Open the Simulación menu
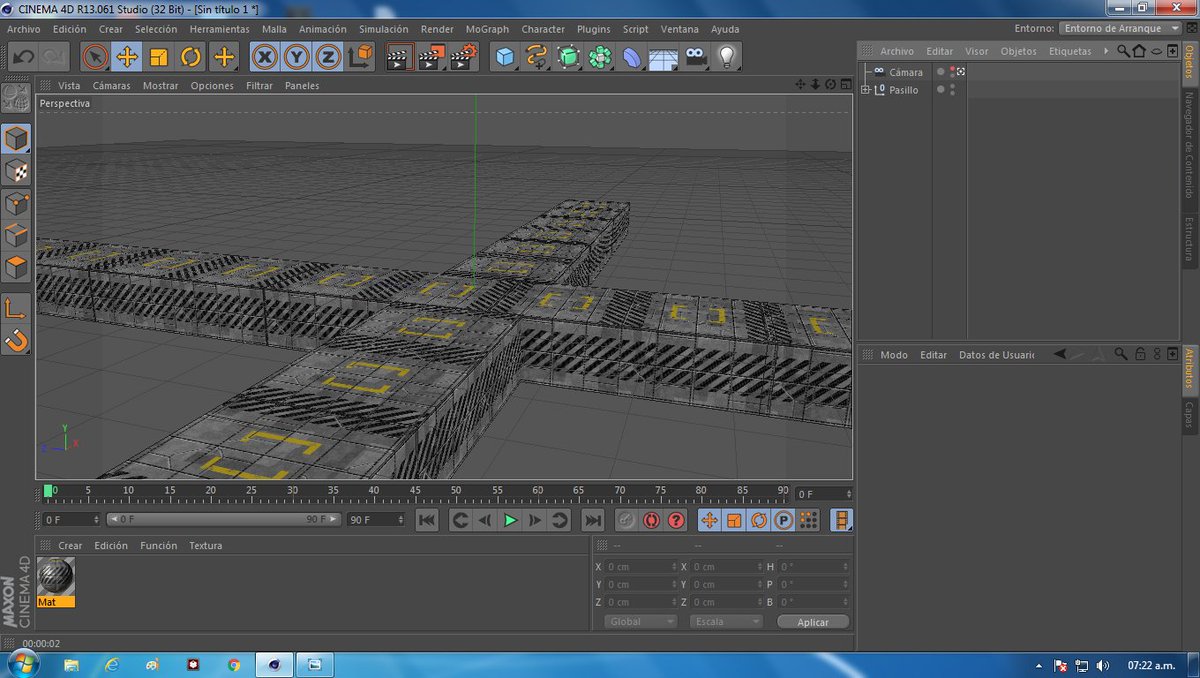 tap(383, 29)
